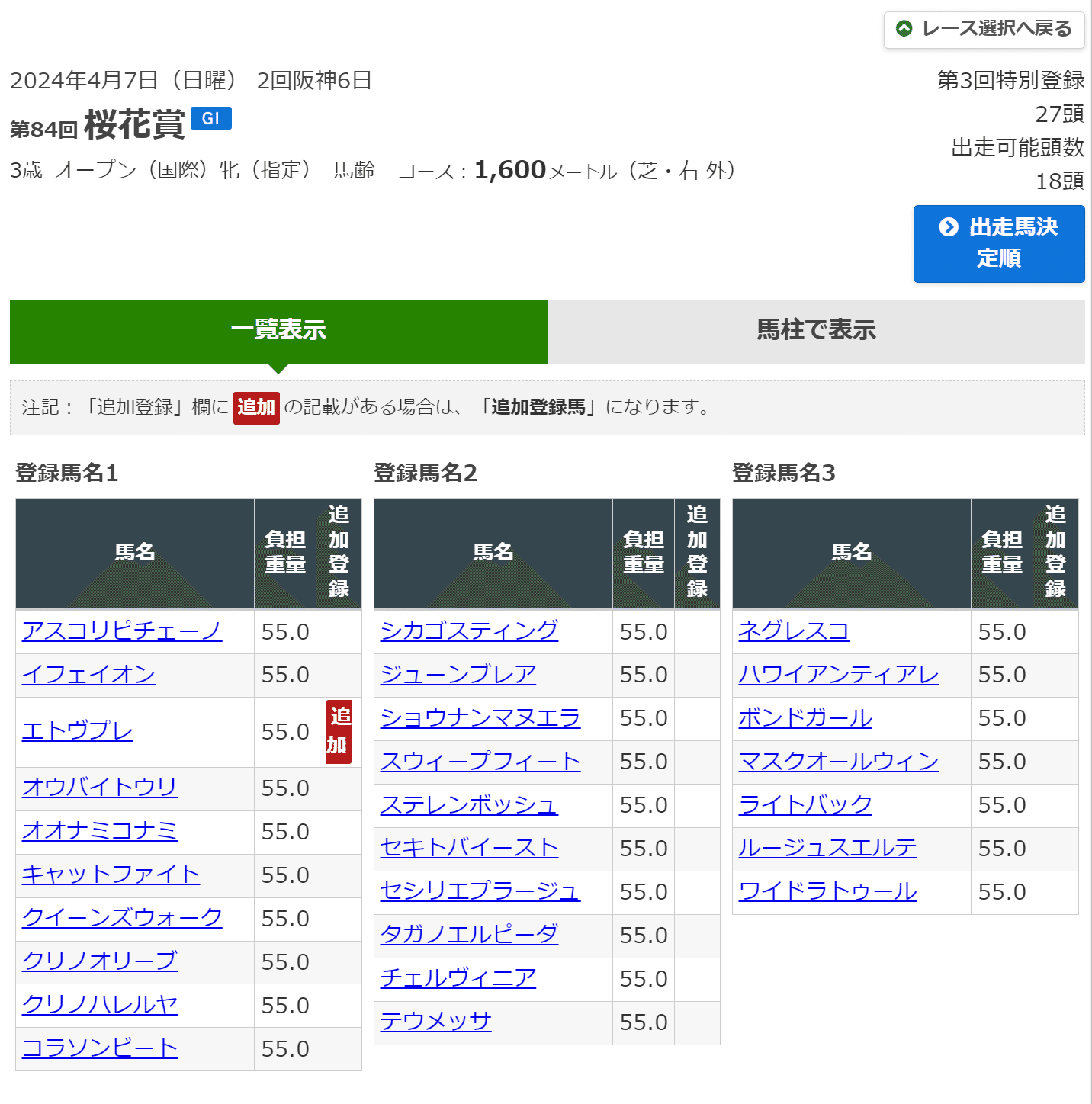1092x1104 pixels.
Task: Click 55.0 weight in アスコリピチェーノ row
Action: click(x=285, y=632)
